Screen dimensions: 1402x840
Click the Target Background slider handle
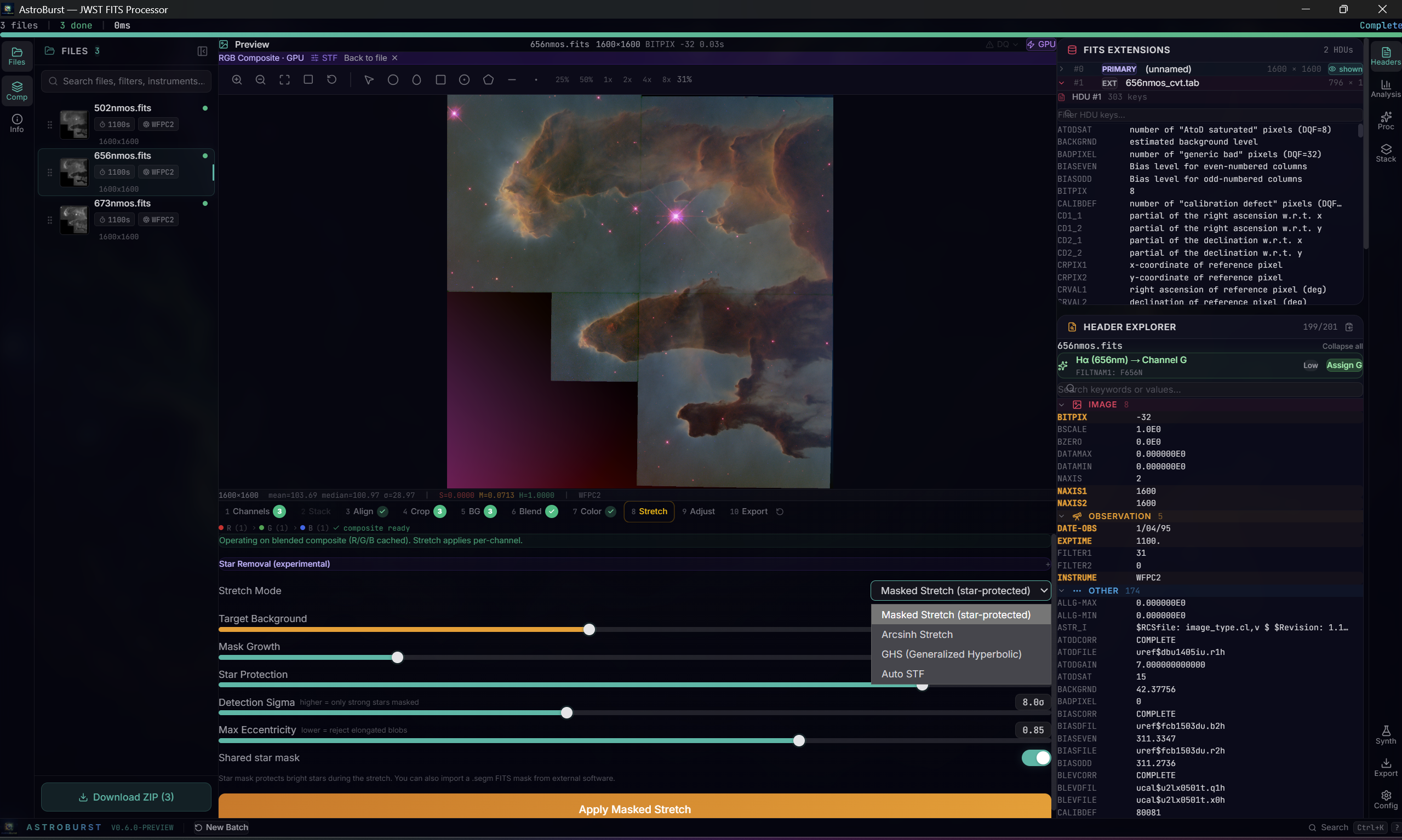589,629
